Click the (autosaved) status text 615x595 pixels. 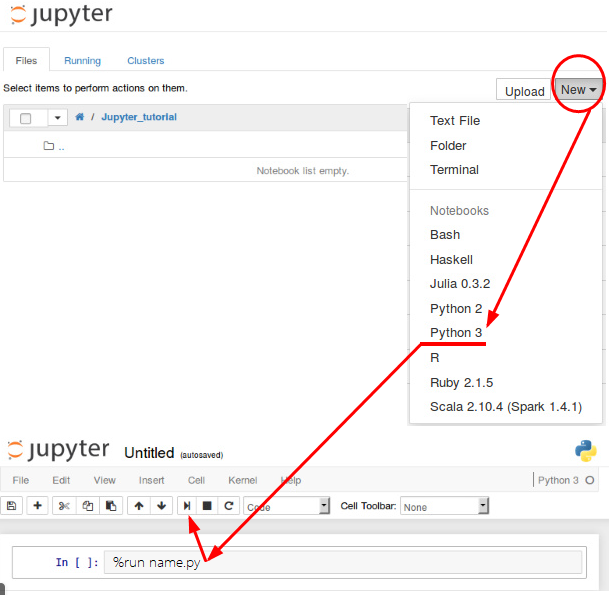[x=202, y=455]
